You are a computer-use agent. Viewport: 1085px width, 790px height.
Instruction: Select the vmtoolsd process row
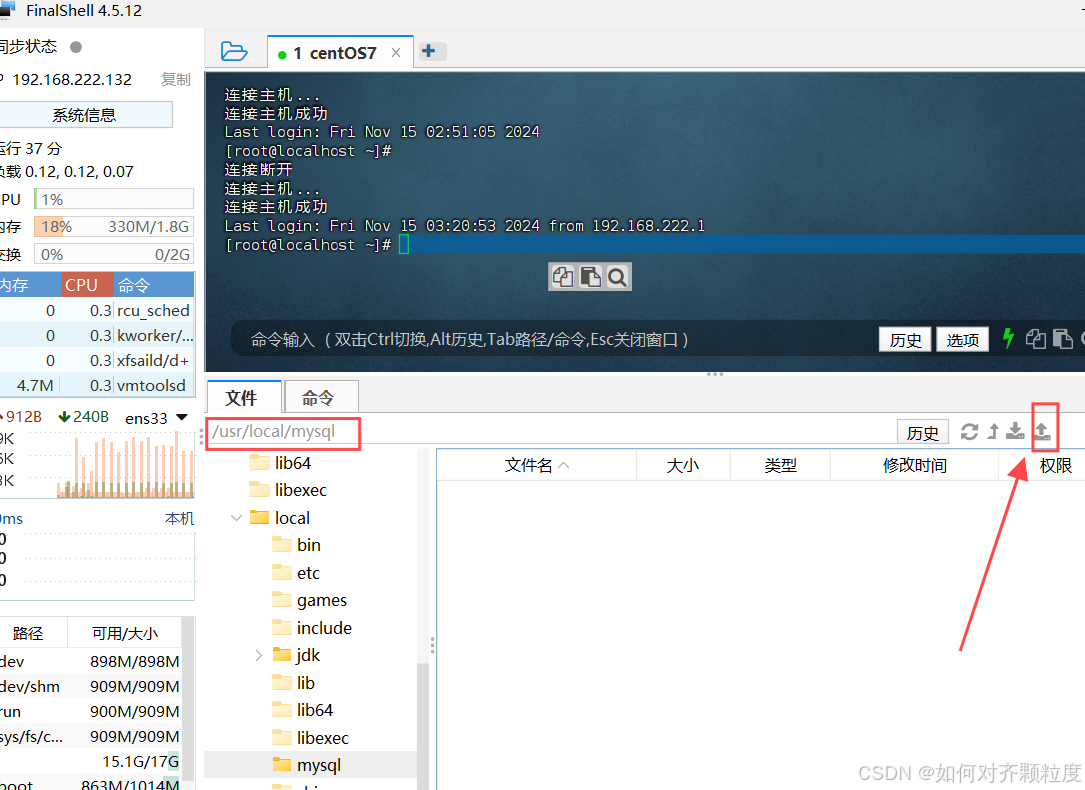click(x=97, y=385)
